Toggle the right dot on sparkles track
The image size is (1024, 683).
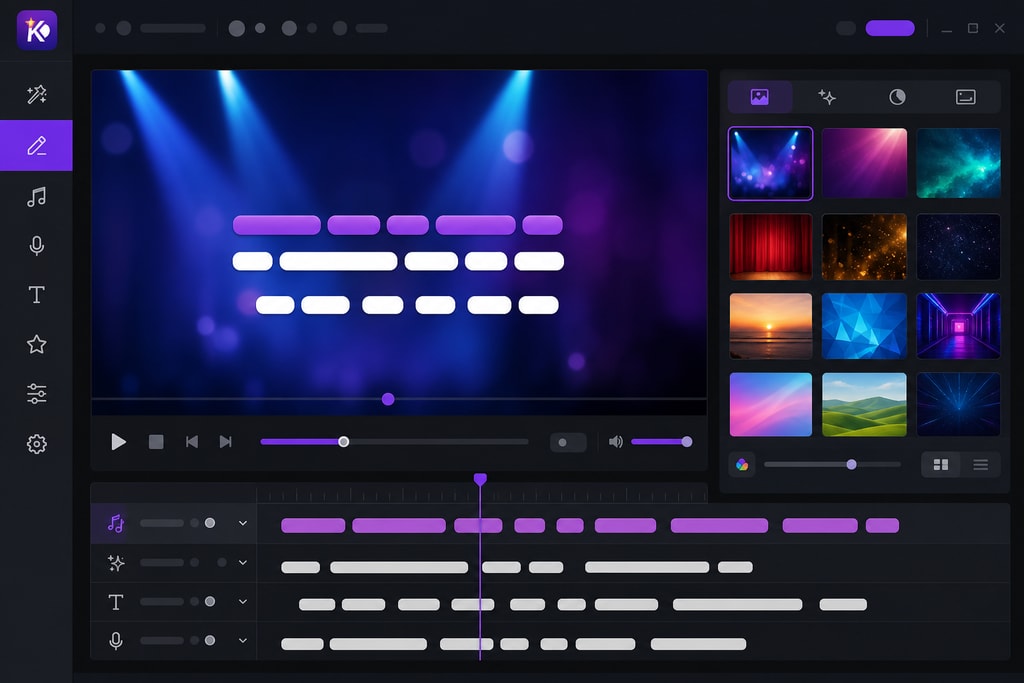click(x=222, y=562)
